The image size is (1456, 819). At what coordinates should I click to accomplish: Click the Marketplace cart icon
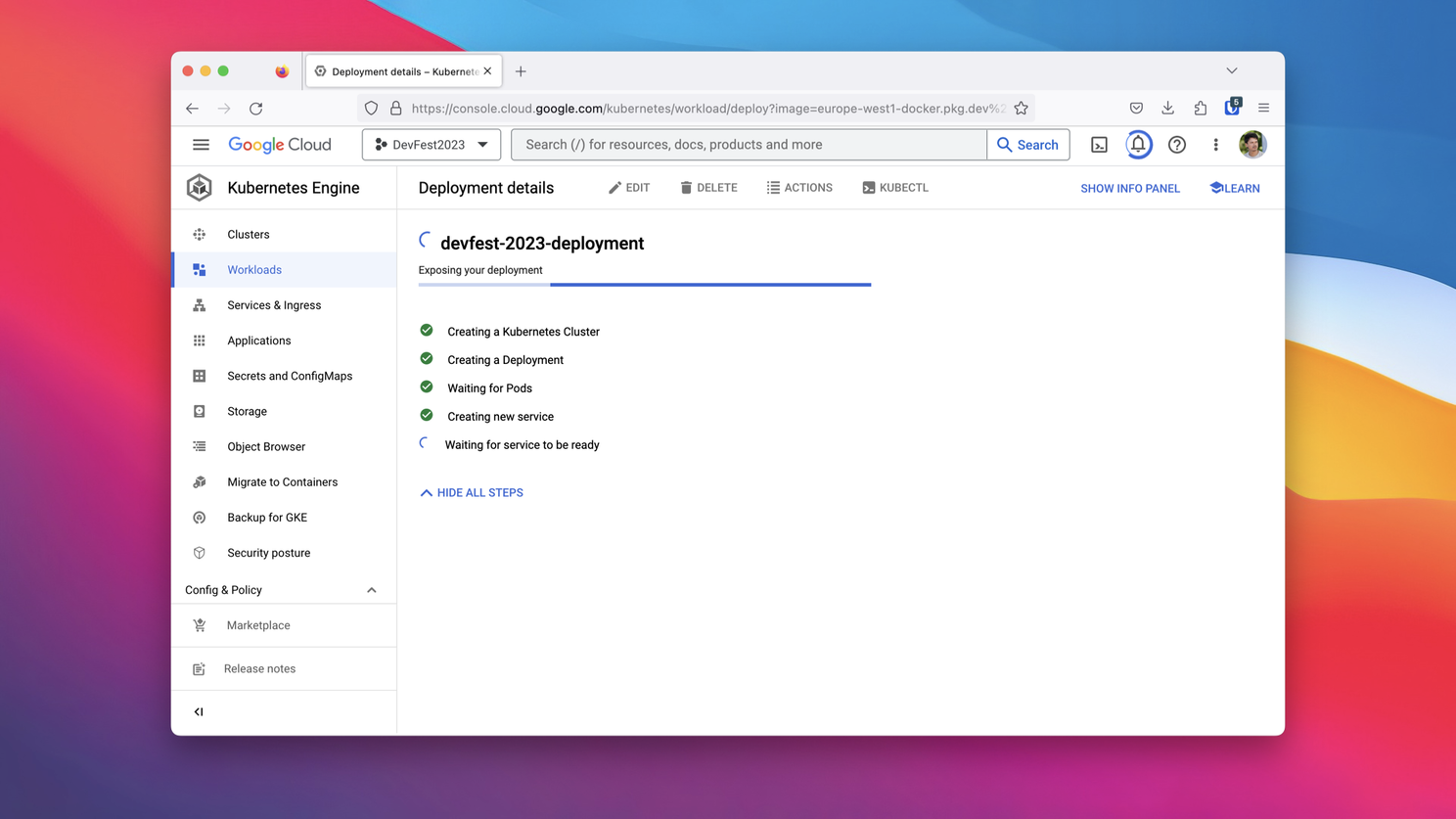click(200, 625)
